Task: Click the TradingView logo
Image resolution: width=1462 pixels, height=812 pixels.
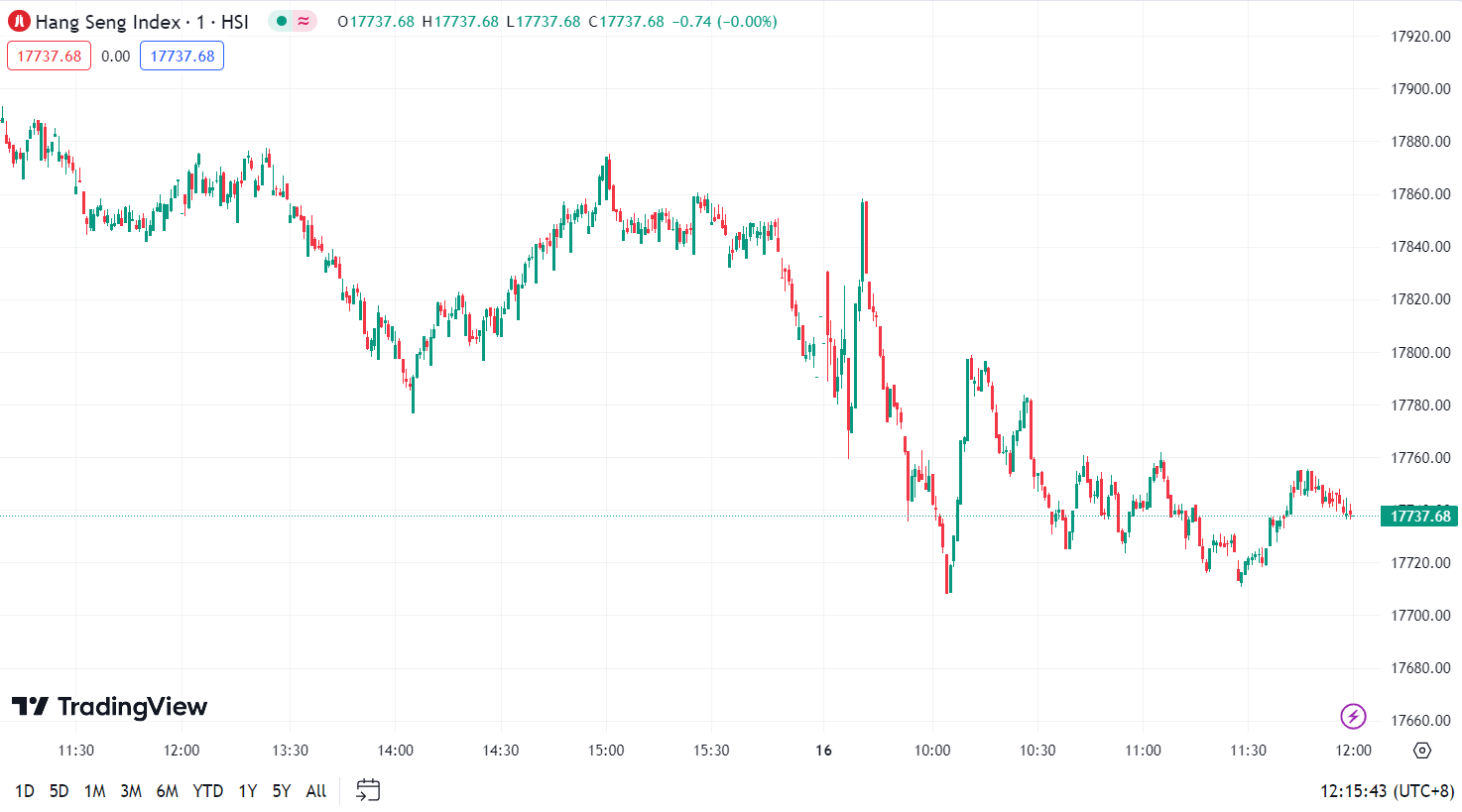Action: (109, 706)
